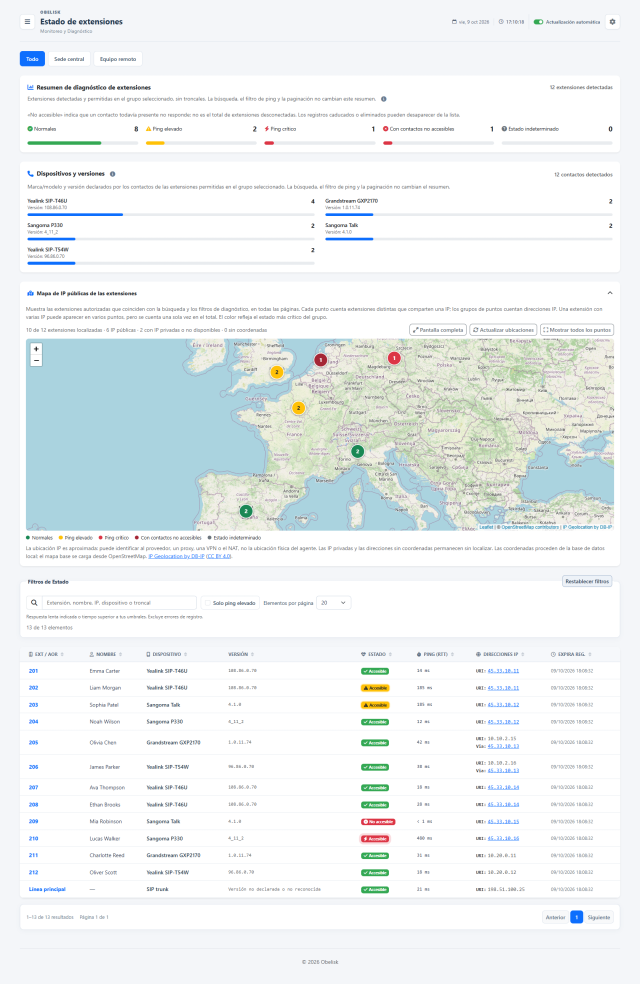The image size is (640, 984).
Task: Open settings gear icon in header
Action: [612, 22]
